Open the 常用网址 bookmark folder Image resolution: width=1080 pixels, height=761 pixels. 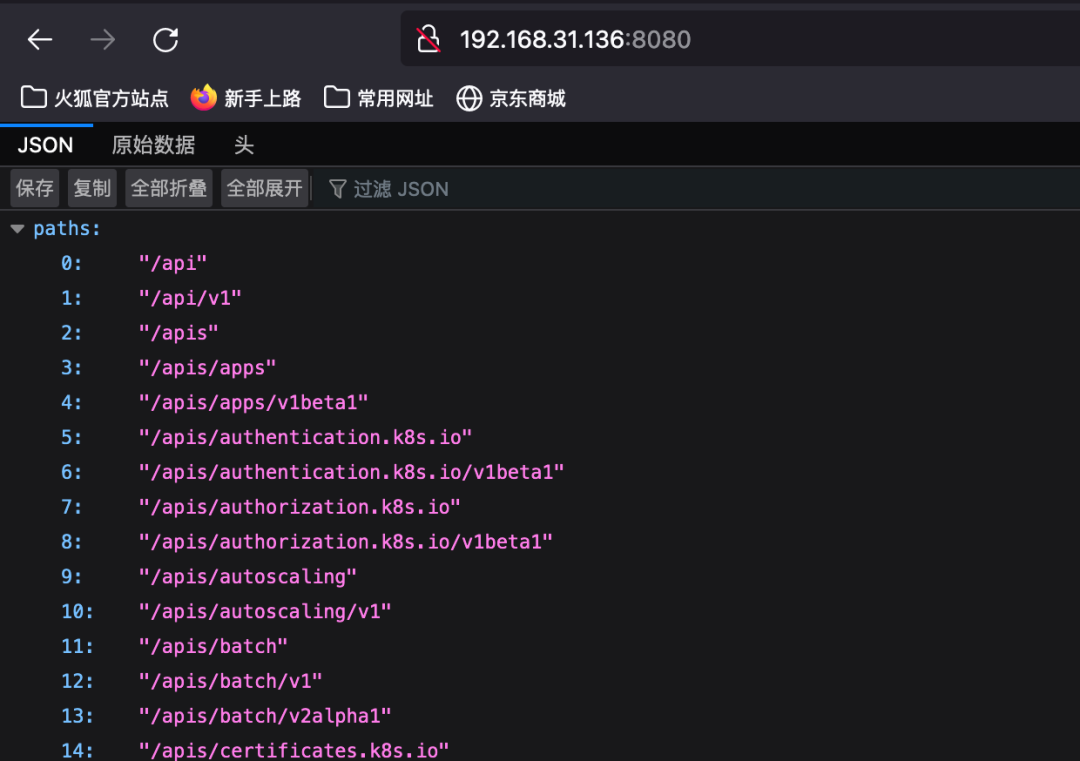pyautogui.click(x=378, y=98)
